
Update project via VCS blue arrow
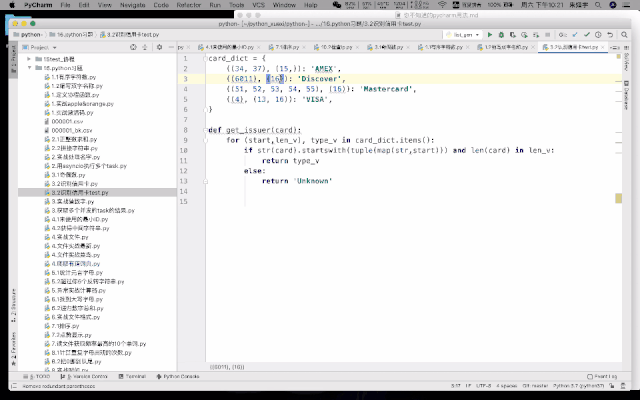pyautogui.click(x=575, y=35)
